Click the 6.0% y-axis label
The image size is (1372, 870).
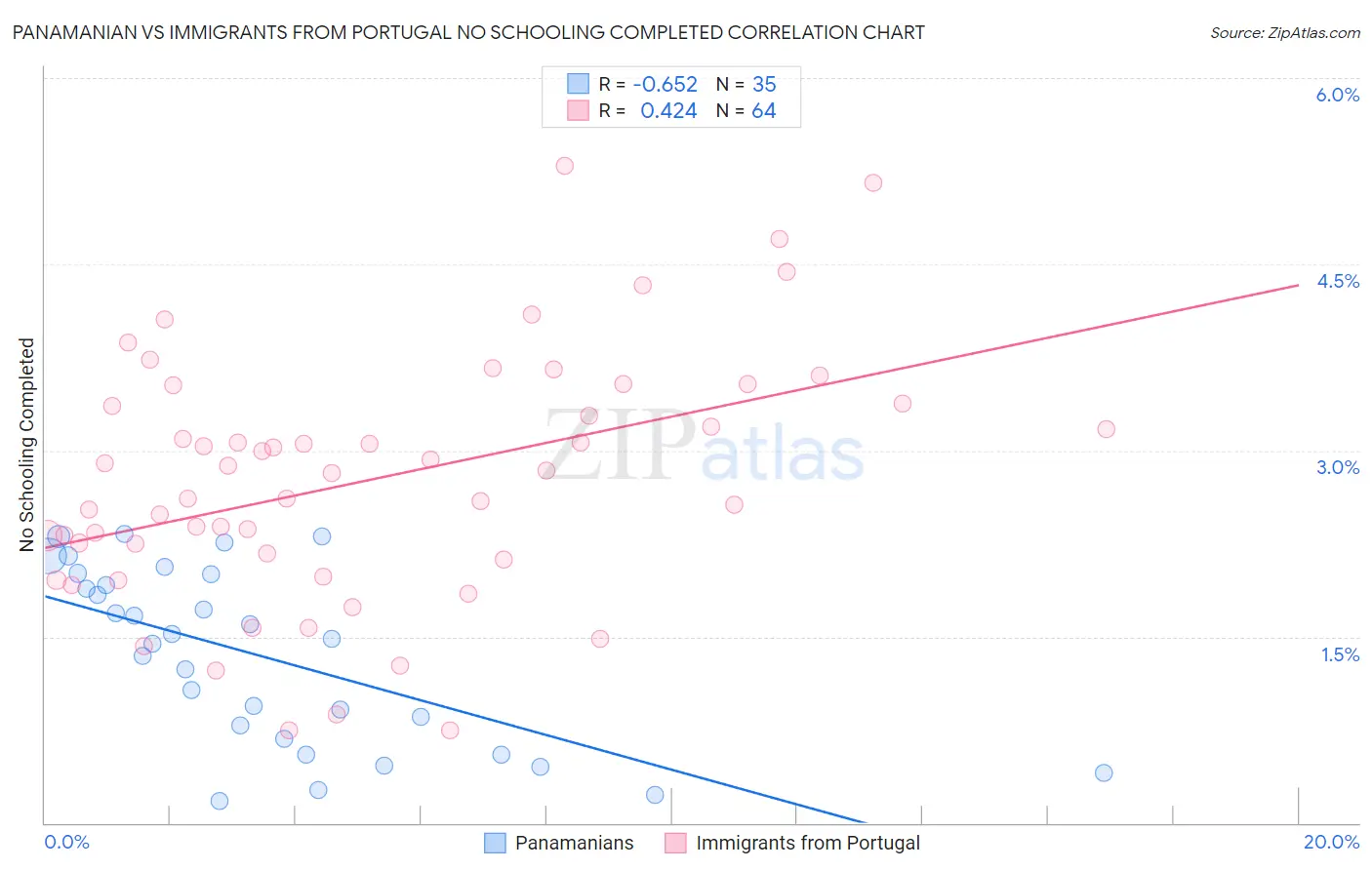pyautogui.click(x=1337, y=95)
